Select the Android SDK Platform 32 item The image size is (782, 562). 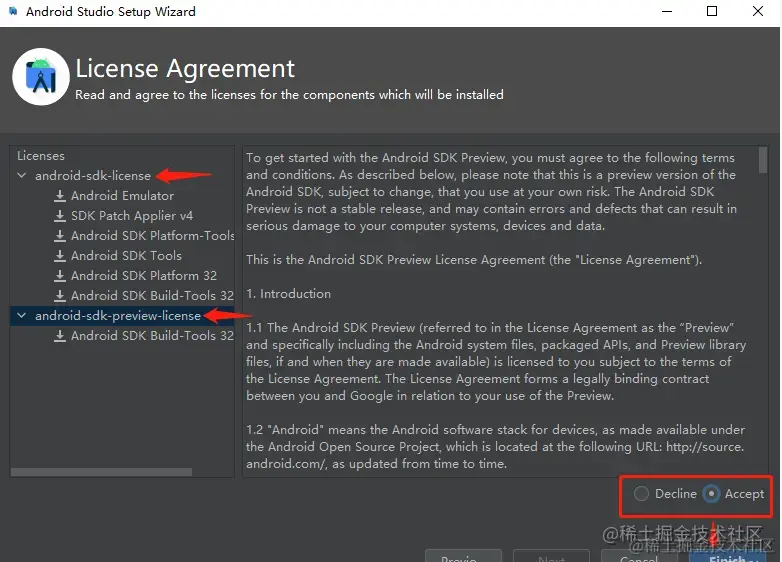coord(144,275)
